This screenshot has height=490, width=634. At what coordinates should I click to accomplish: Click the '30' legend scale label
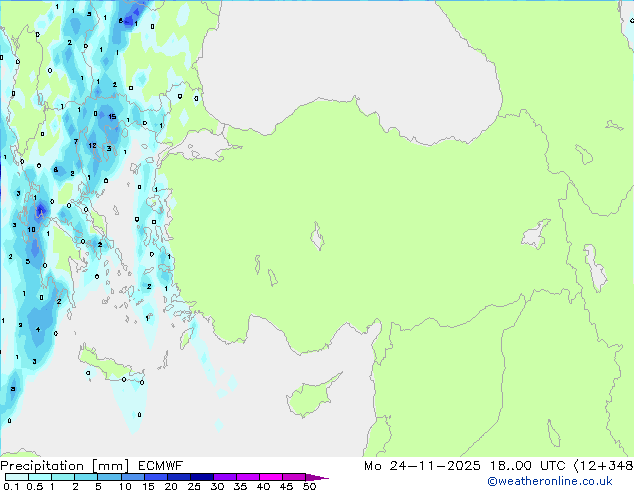[x=217, y=486]
